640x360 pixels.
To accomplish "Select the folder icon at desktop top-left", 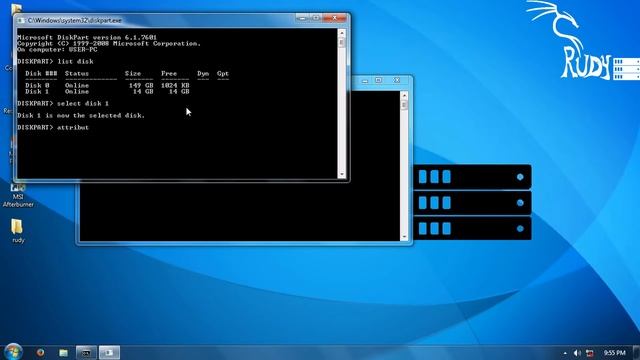I will coord(16,8).
